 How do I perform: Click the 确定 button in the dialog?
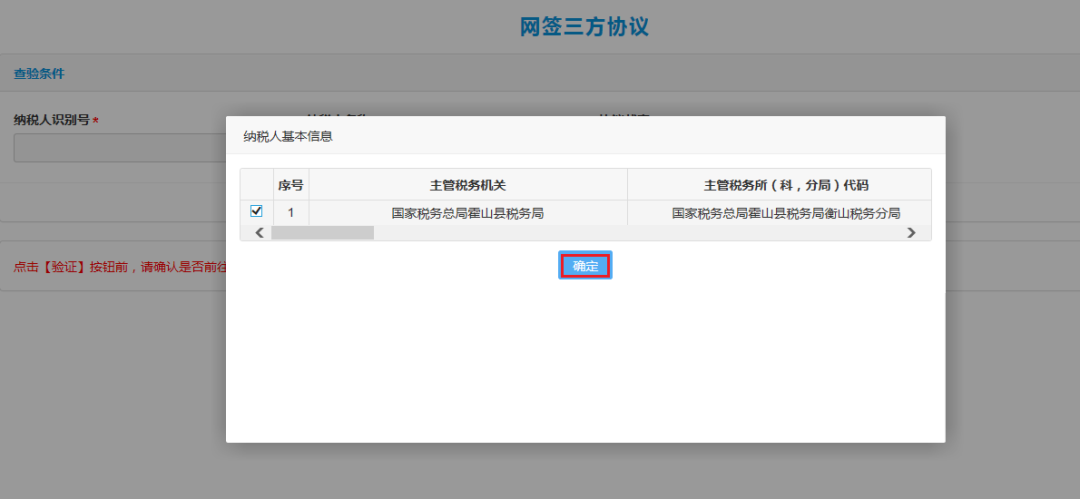(x=585, y=266)
